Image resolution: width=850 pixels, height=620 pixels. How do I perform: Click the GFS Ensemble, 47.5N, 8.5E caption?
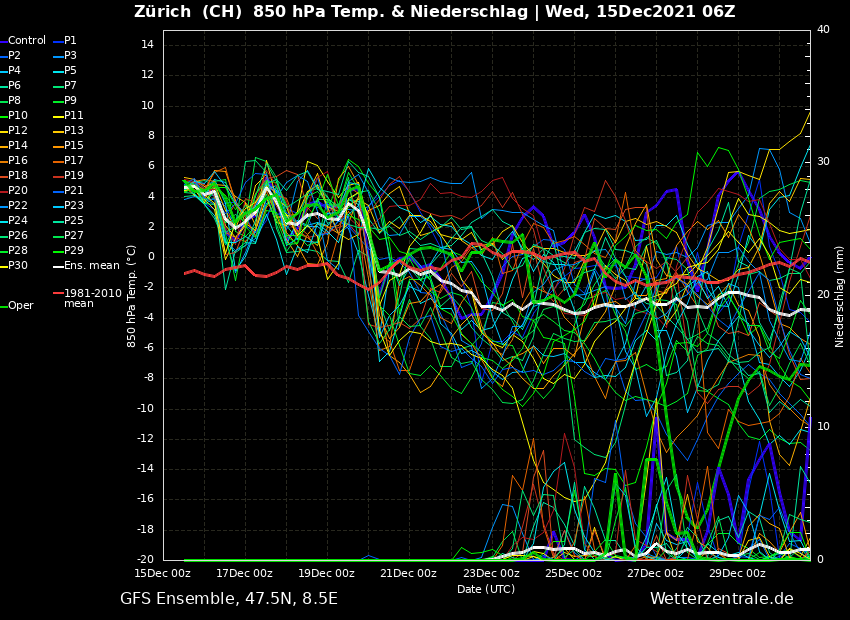tap(229, 599)
